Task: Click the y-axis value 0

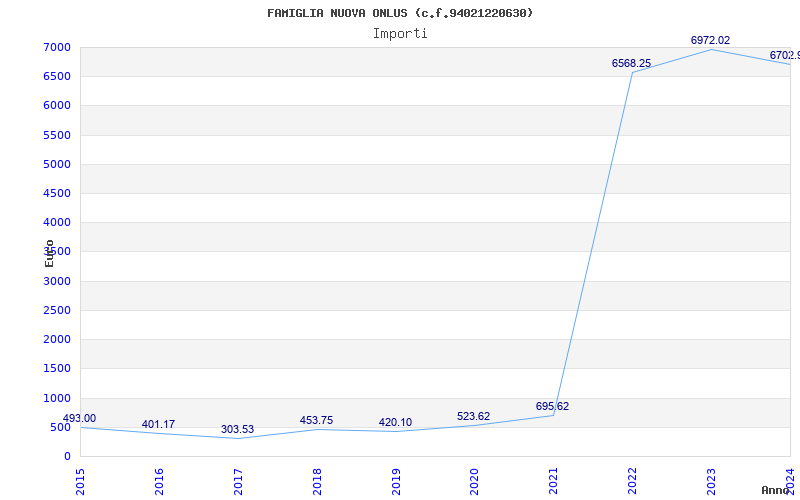Action: [67, 456]
